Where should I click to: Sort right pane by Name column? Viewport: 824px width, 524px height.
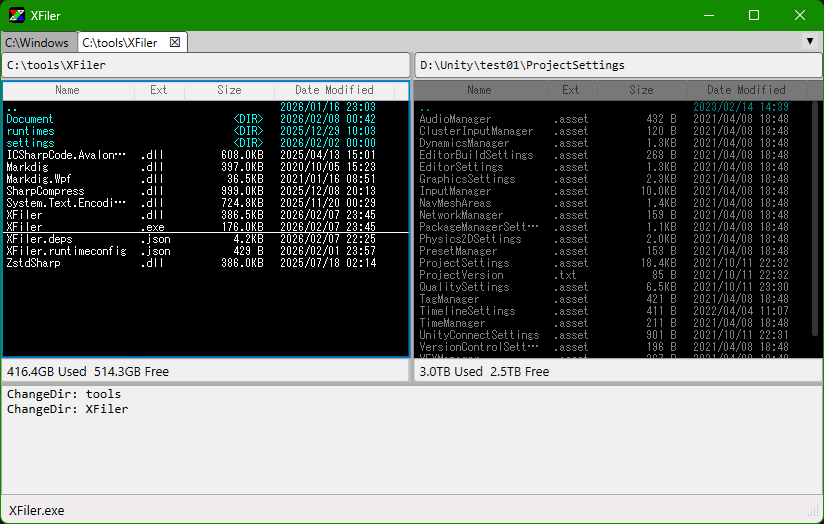click(x=480, y=90)
